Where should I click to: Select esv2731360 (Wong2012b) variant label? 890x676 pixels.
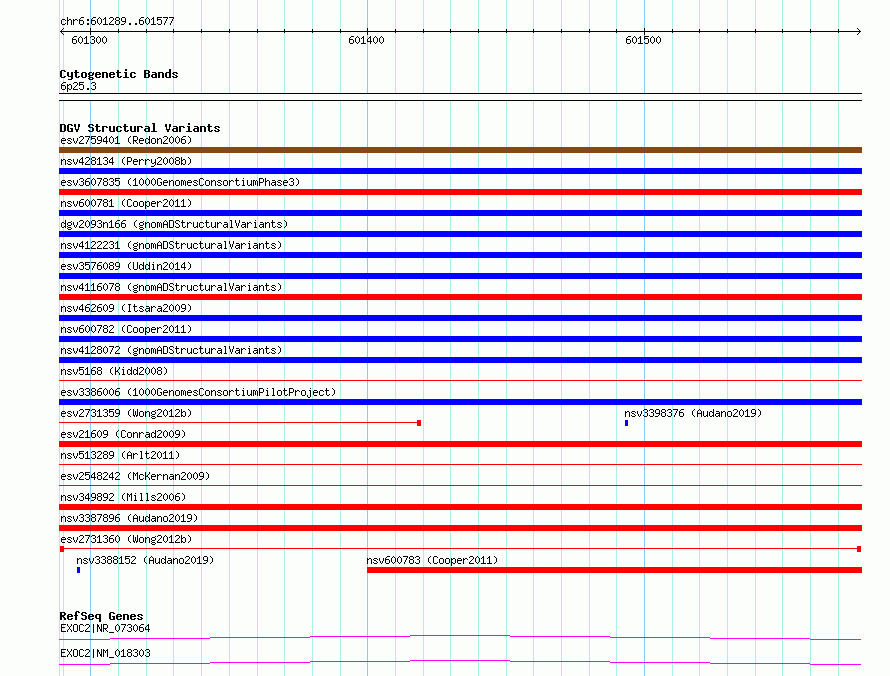click(x=126, y=539)
